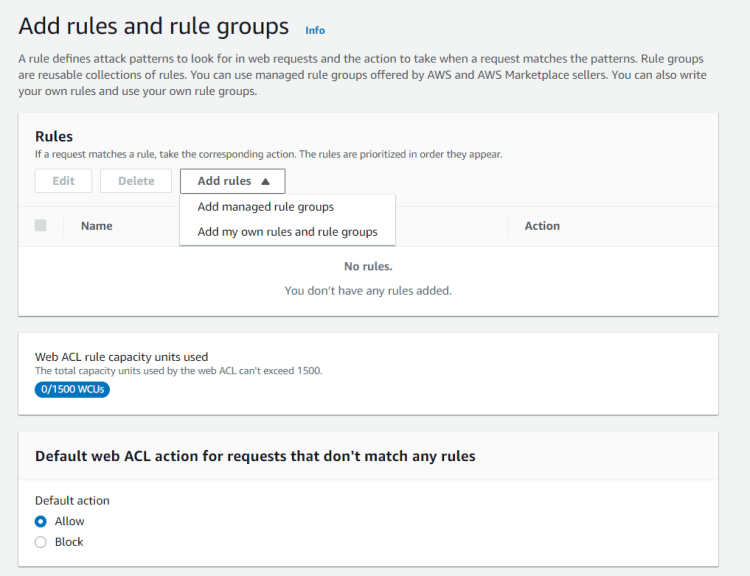Screen dimensions: 750x576
Task: Click the Default web ACL action heading
Action: point(255,456)
